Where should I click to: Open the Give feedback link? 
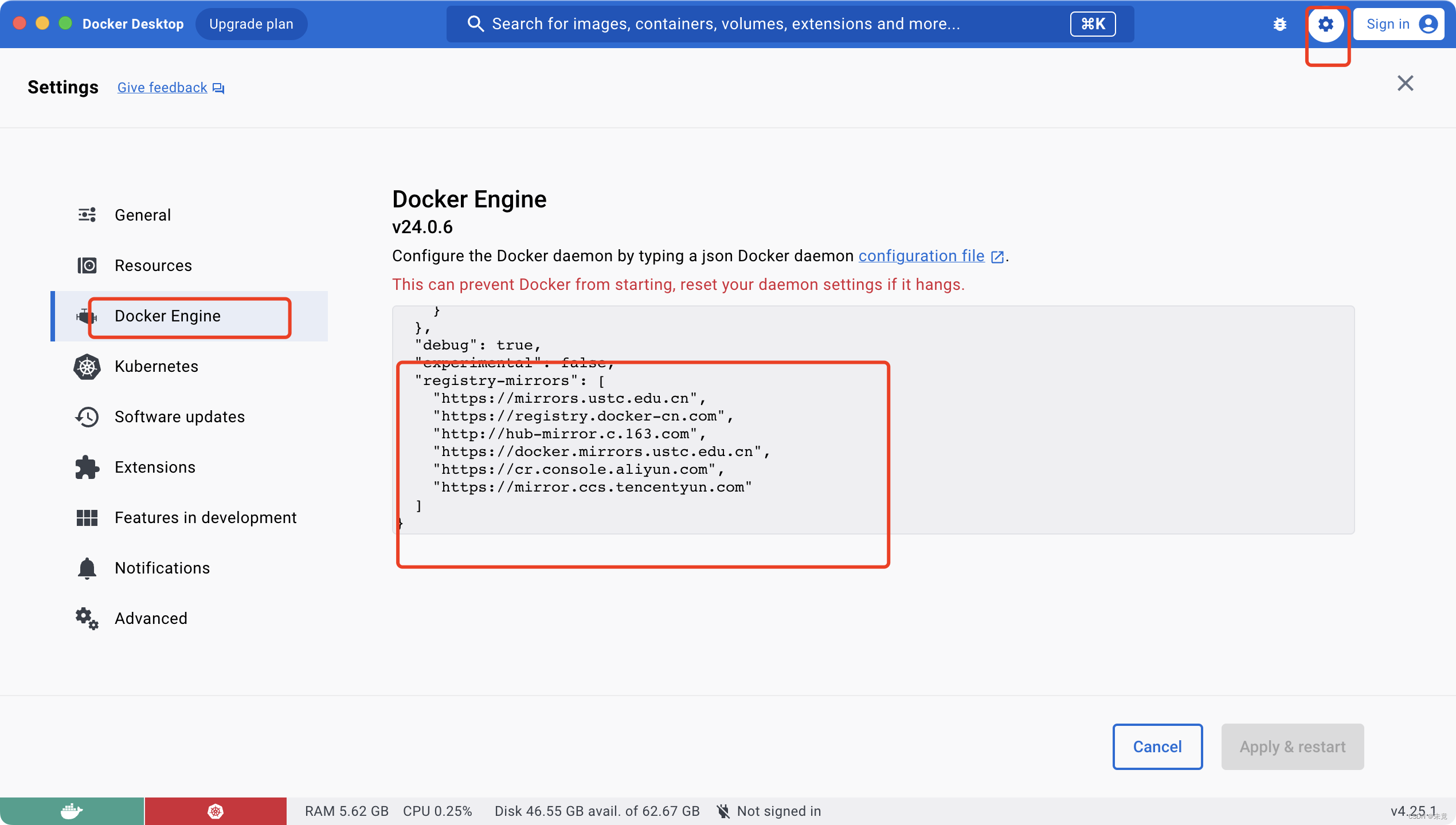tap(162, 88)
